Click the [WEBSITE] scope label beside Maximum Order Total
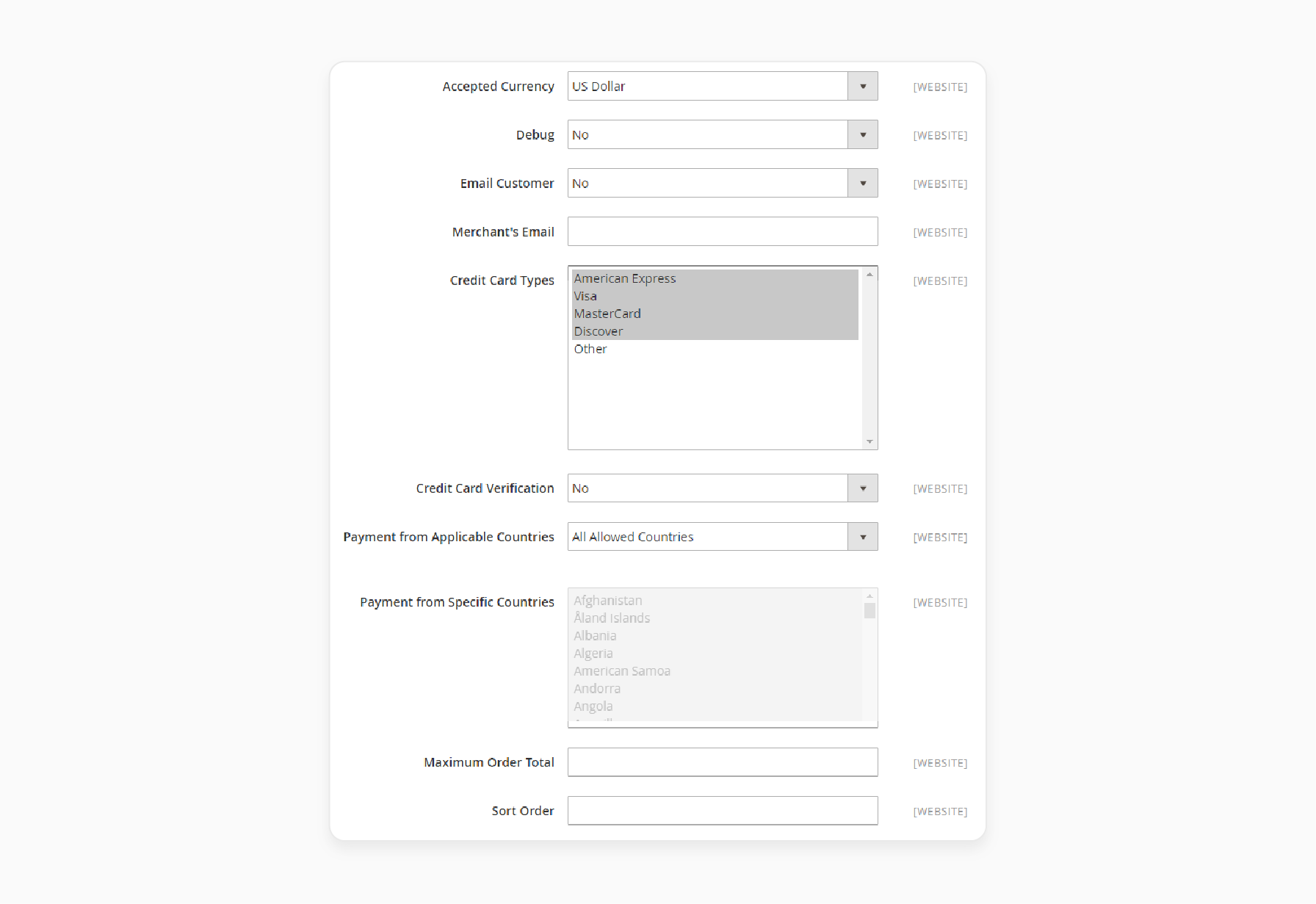 [940, 763]
